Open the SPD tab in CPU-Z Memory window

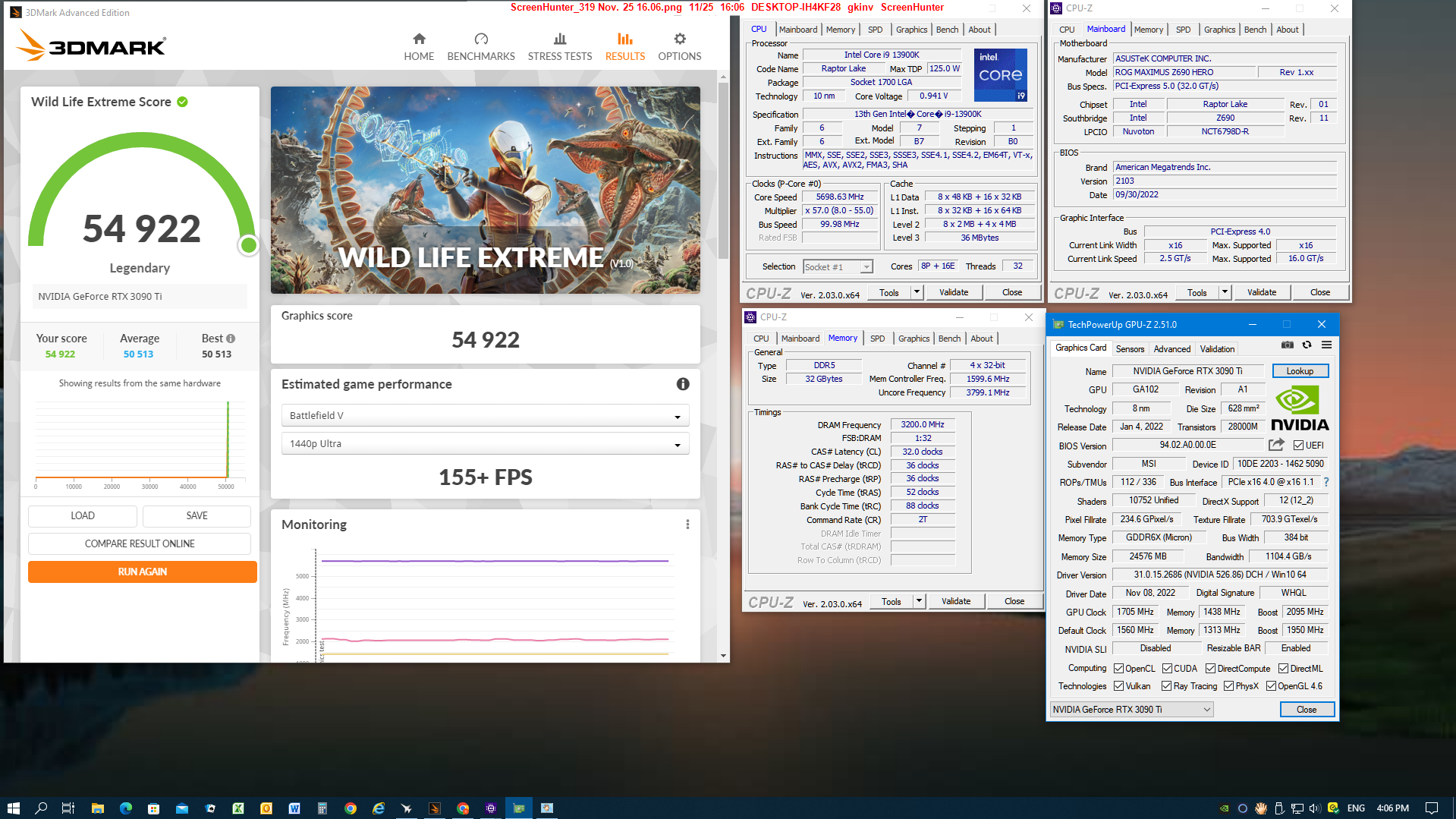877,339
